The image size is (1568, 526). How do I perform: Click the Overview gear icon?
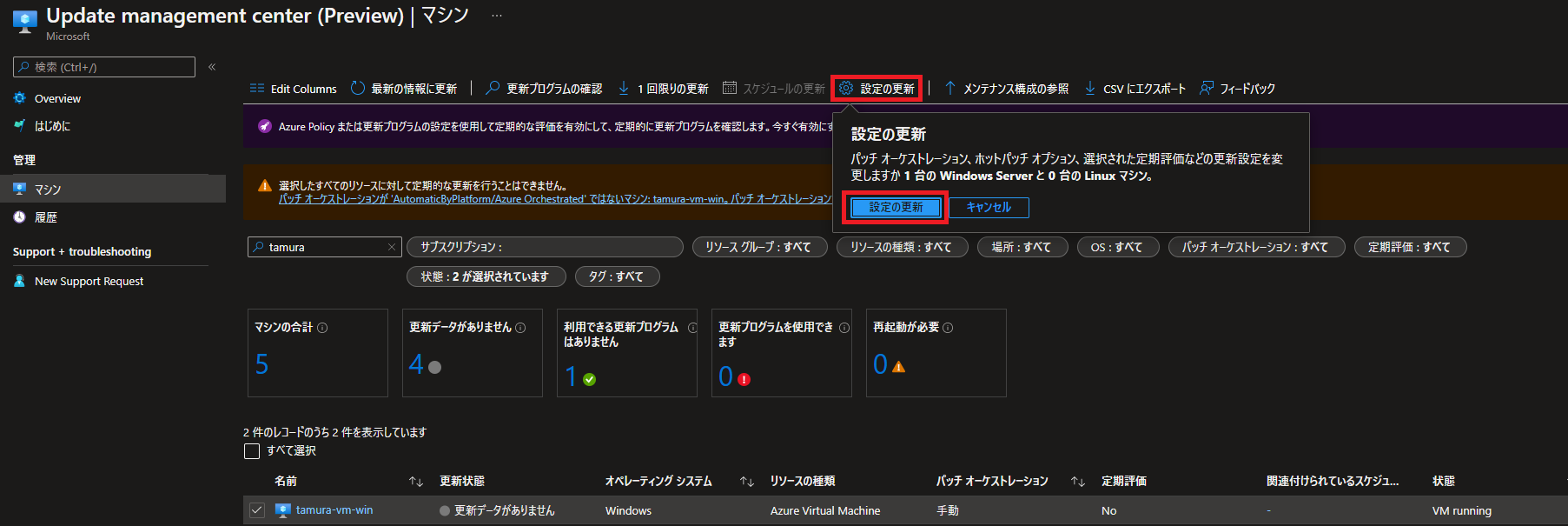pyautogui.click(x=20, y=98)
